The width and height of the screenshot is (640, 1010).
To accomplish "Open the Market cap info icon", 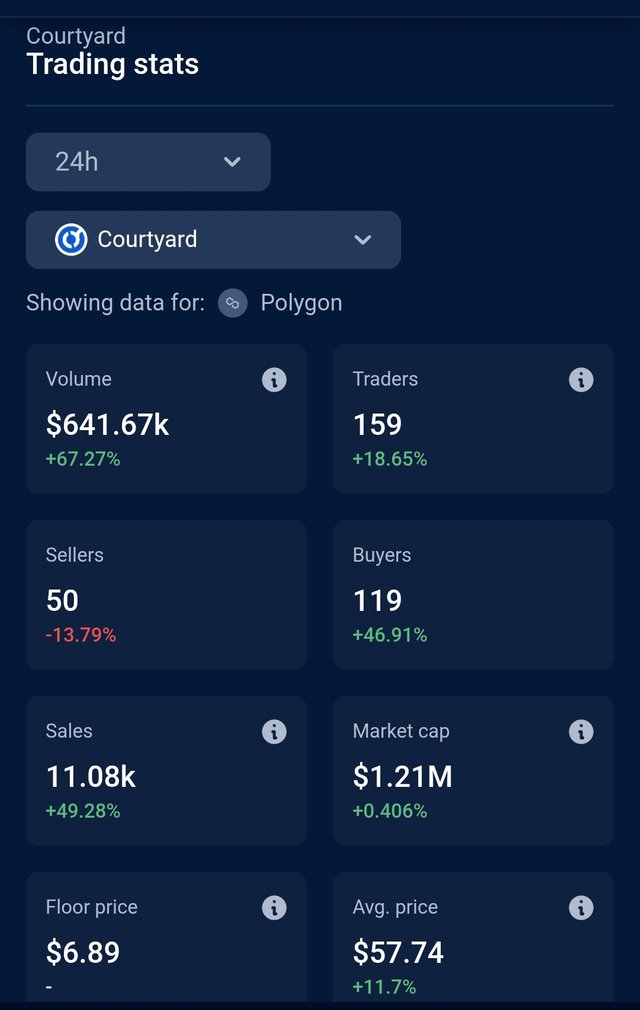I will coord(581,732).
